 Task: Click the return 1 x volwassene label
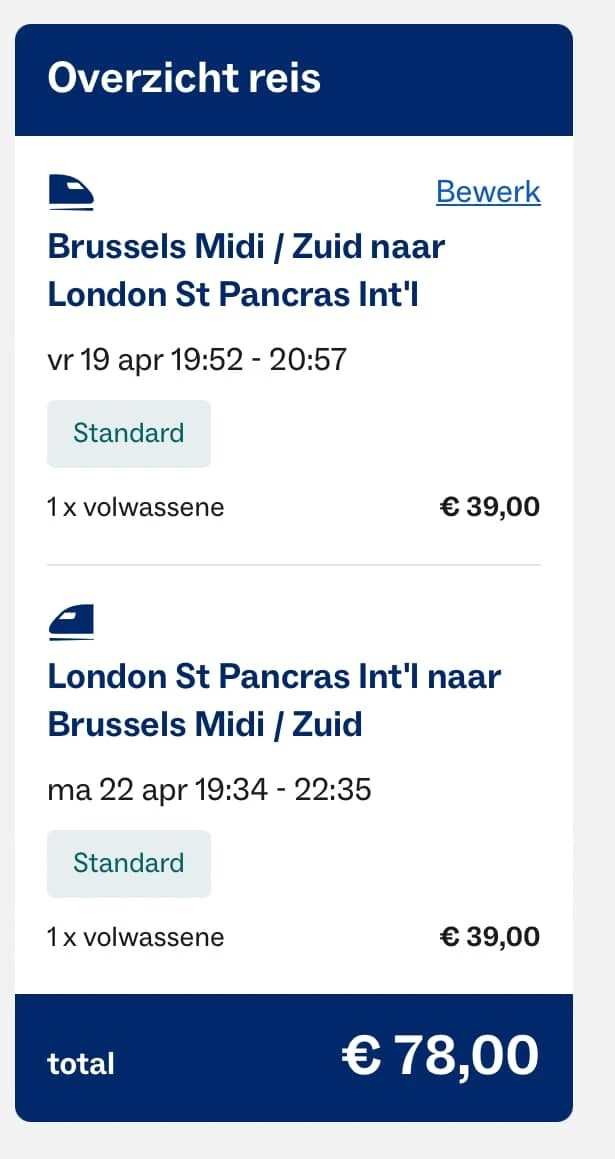click(136, 937)
